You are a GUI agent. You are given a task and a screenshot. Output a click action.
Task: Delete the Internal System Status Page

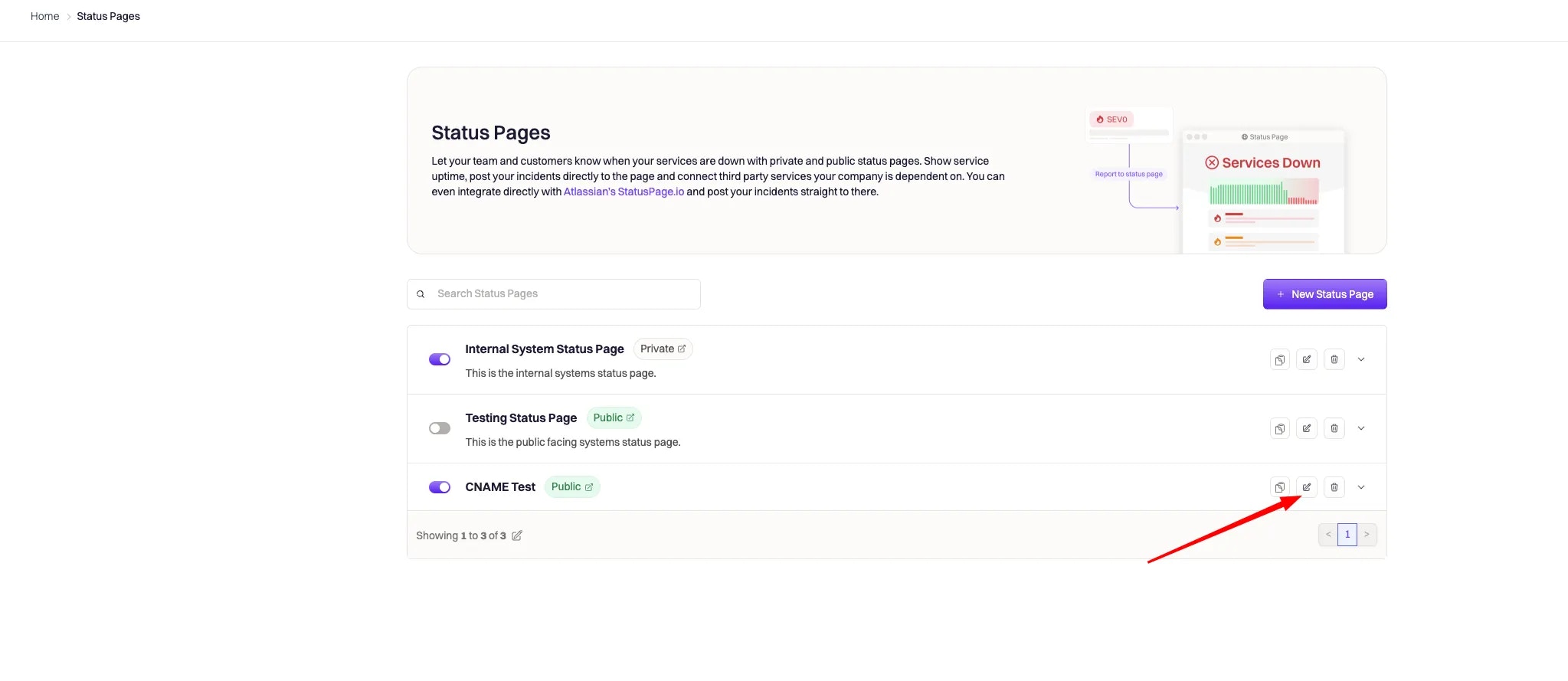point(1334,359)
